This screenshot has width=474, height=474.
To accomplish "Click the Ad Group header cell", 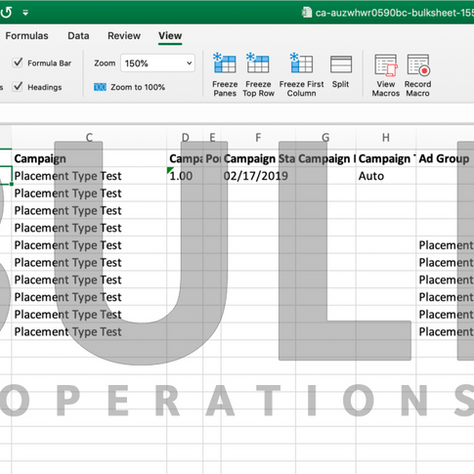I will [x=445, y=158].
